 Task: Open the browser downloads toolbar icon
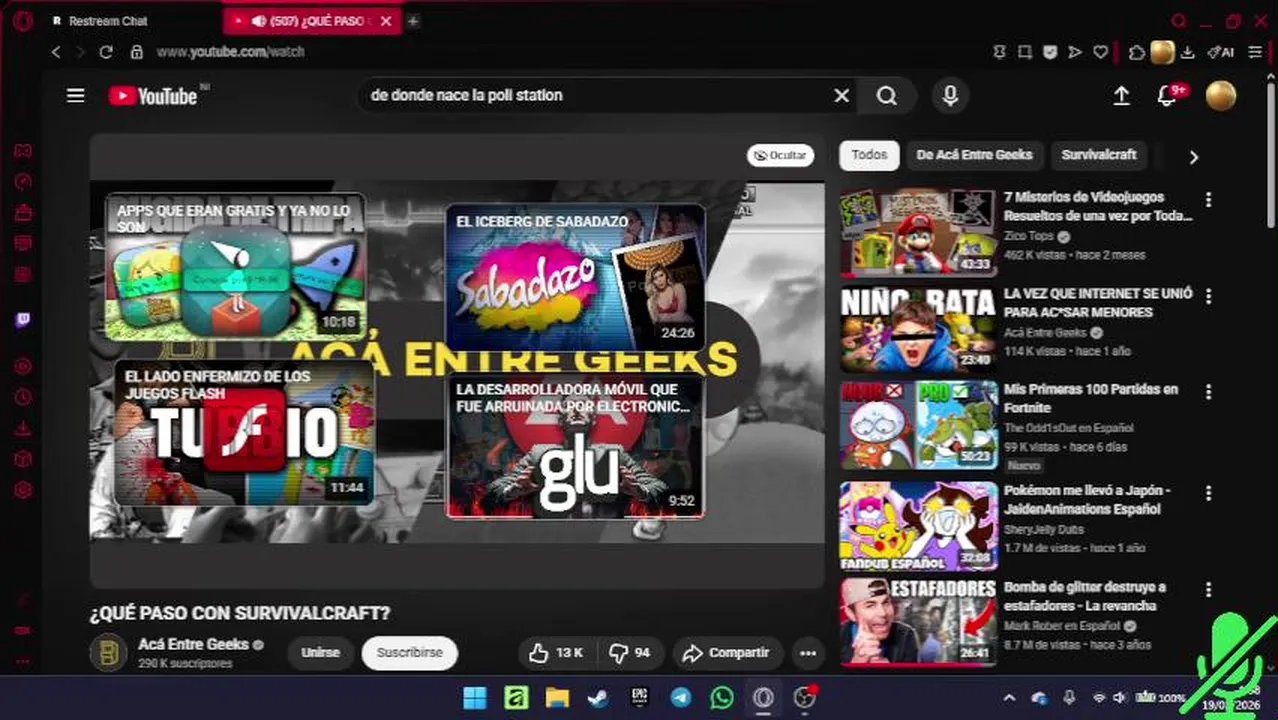(x=1187, y=52)
